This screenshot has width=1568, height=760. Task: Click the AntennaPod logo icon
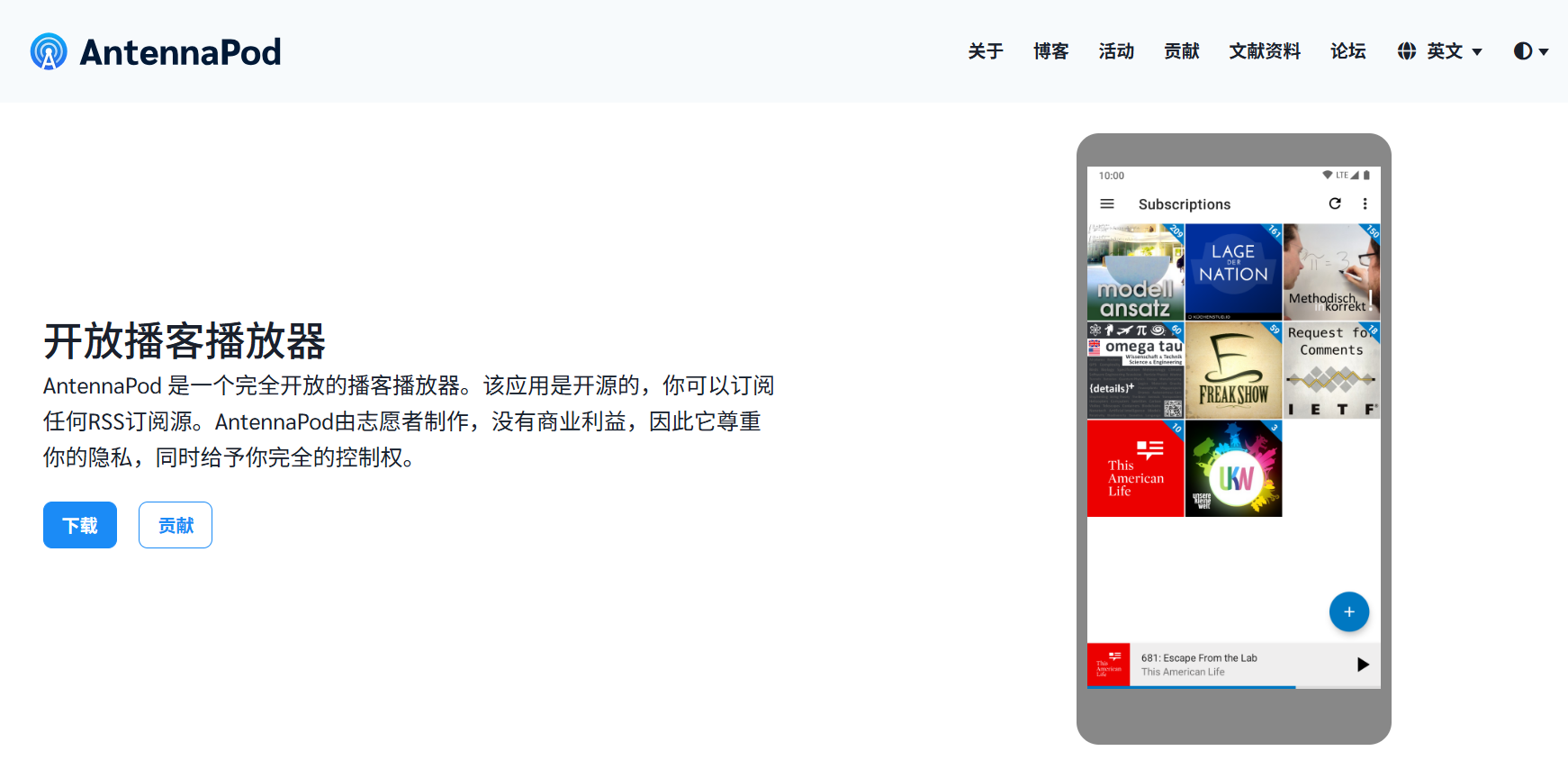(49, 51)
